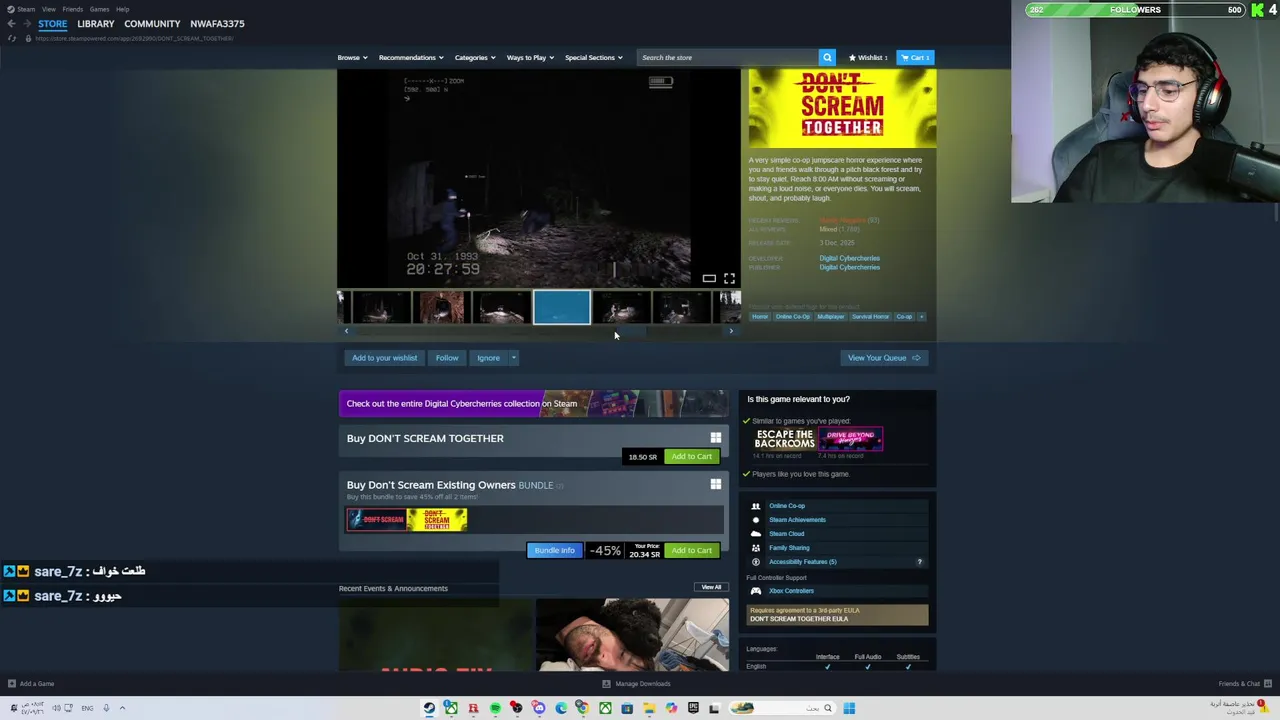The height and width of the screenshot is (720, 1280).
Task: Go back with the navigation arrow
Action: 11,23
